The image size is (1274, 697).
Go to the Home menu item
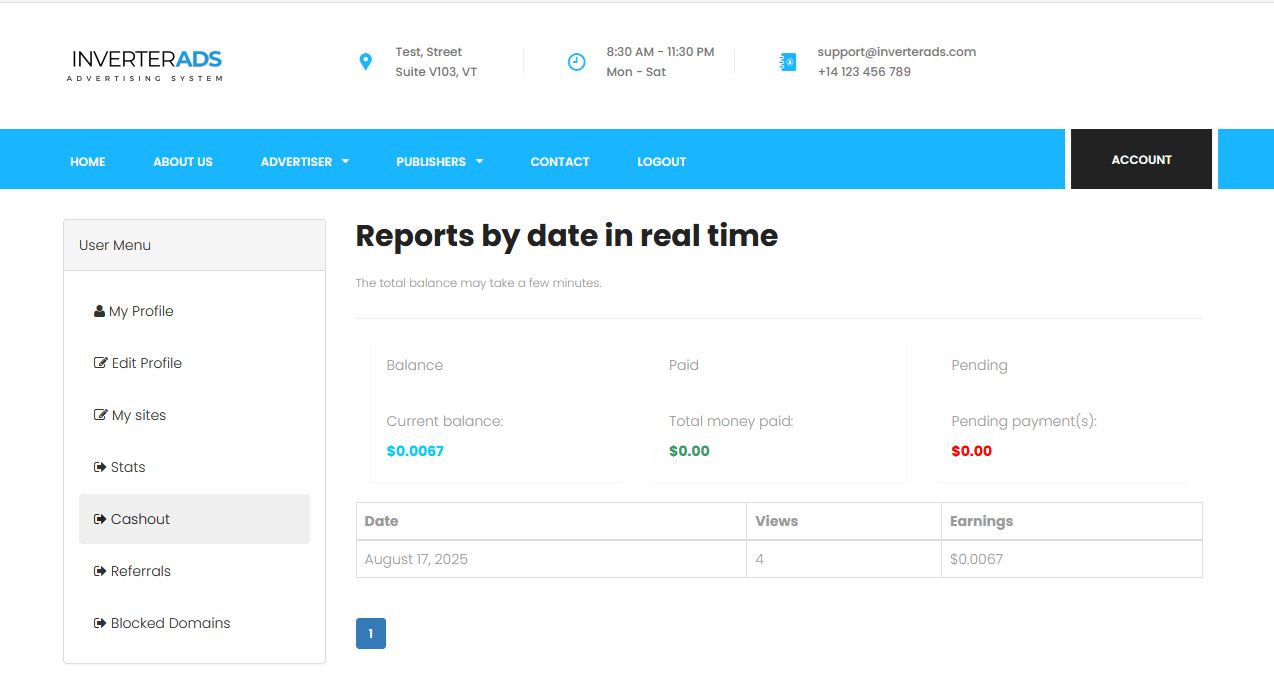(x=87, y=161)
